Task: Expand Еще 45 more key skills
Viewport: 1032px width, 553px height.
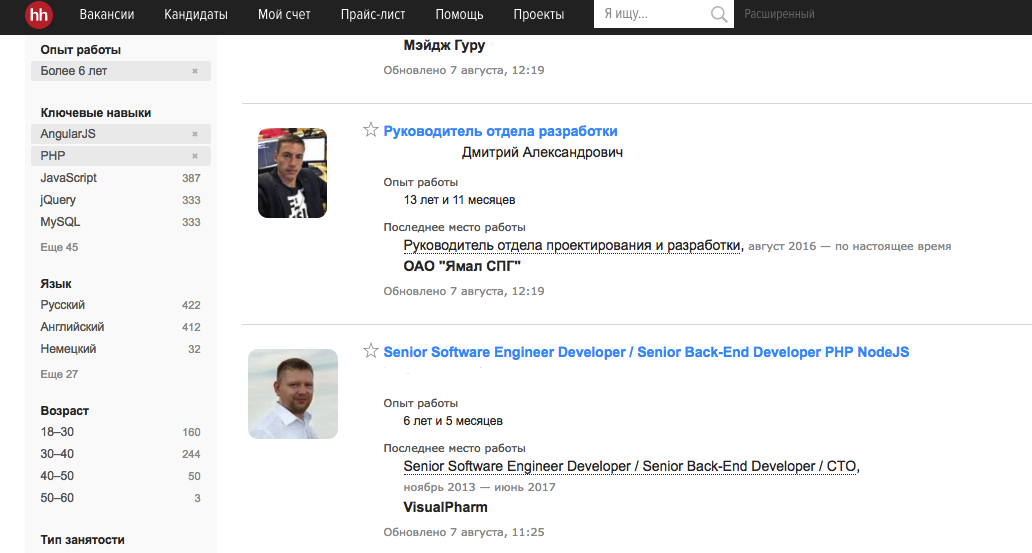Action: tap(59, 247)
